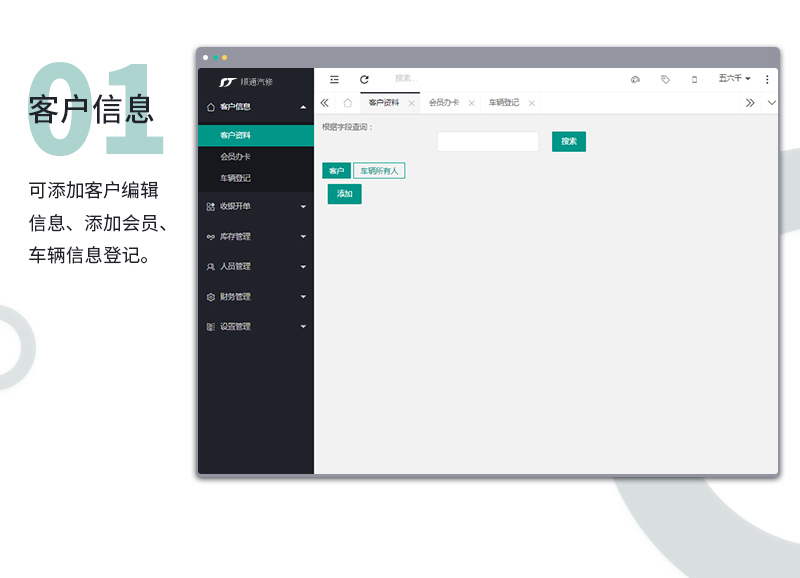Image resolution: width=800 pixels, height=578 pixels.
Task: Collapse the 客户信息 sidebar menu
Action: 256,107
